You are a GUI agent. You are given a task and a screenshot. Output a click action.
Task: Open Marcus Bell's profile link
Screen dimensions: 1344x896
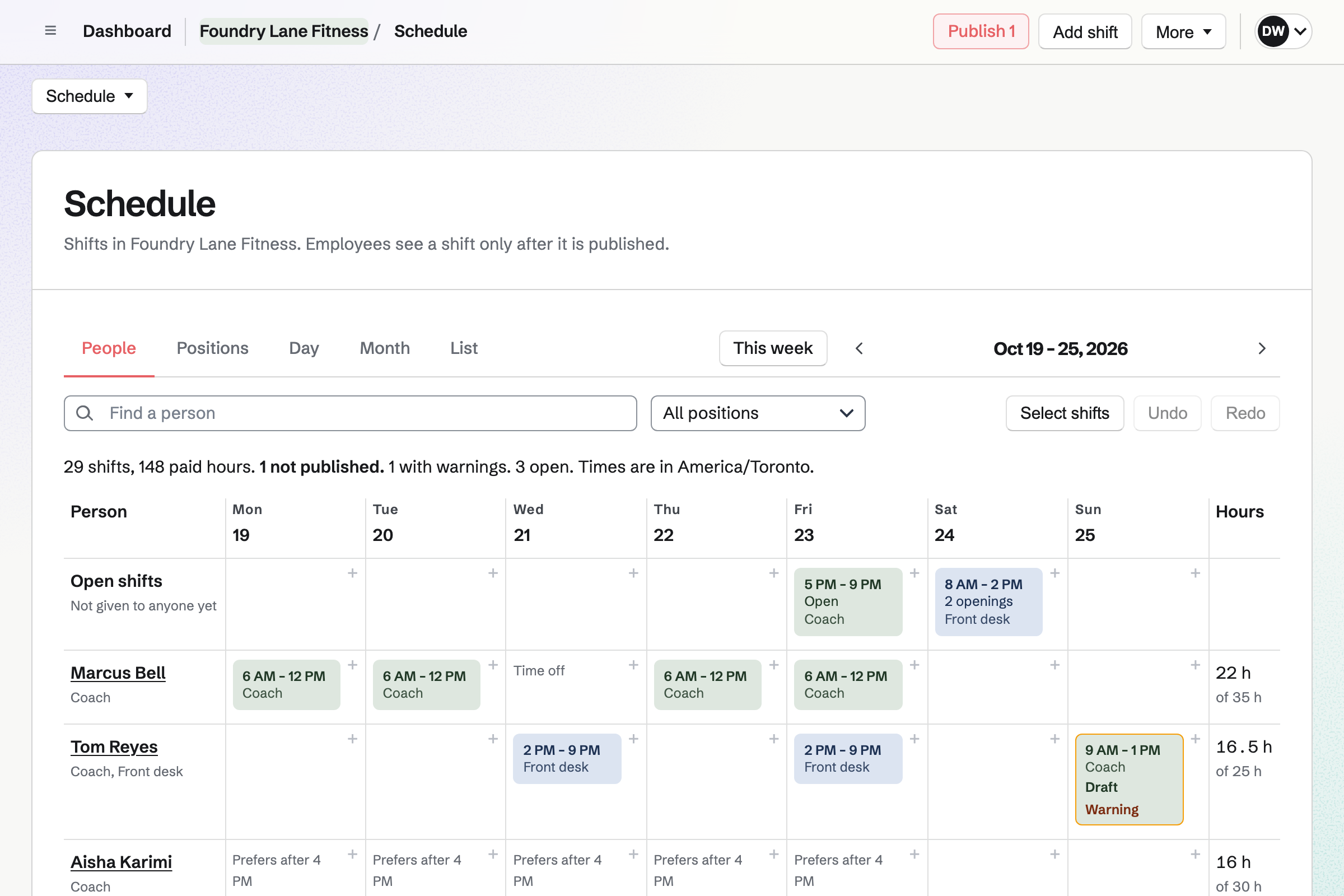pyautogui.click(x=118, y=673)
